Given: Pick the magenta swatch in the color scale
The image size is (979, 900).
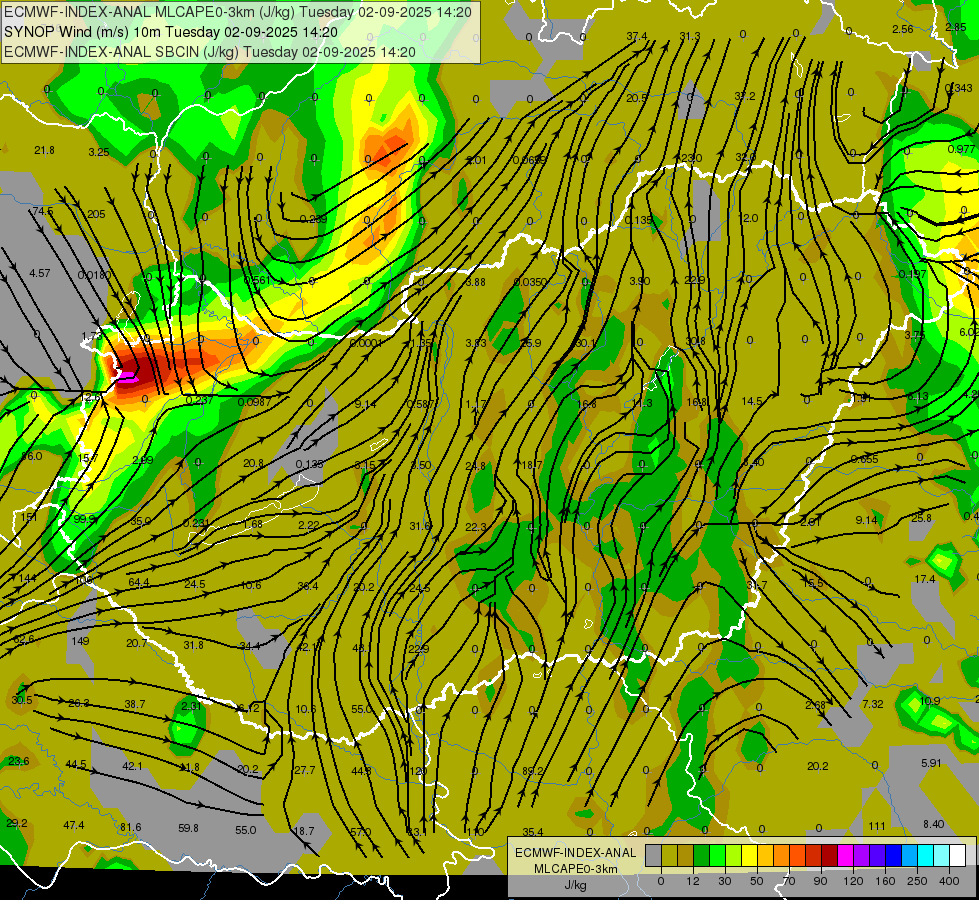Looking at the screenshot, I should pos(845,855).
